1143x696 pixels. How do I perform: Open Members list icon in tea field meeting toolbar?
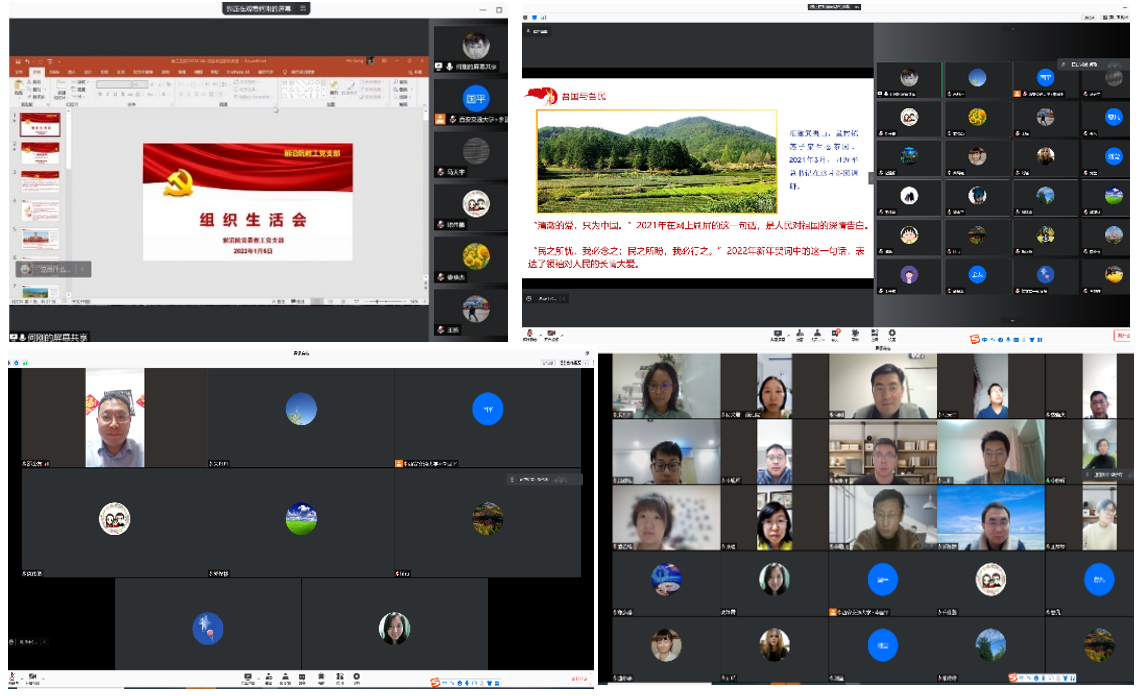coord(818,334)
